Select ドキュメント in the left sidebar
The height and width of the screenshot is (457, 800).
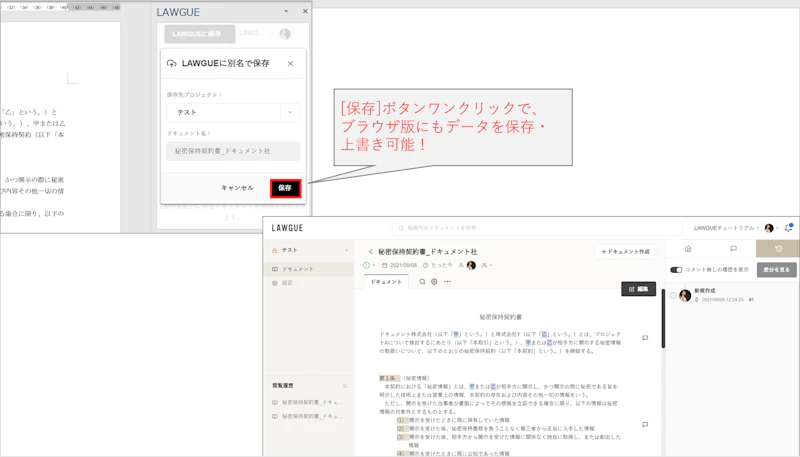point(297,269)
